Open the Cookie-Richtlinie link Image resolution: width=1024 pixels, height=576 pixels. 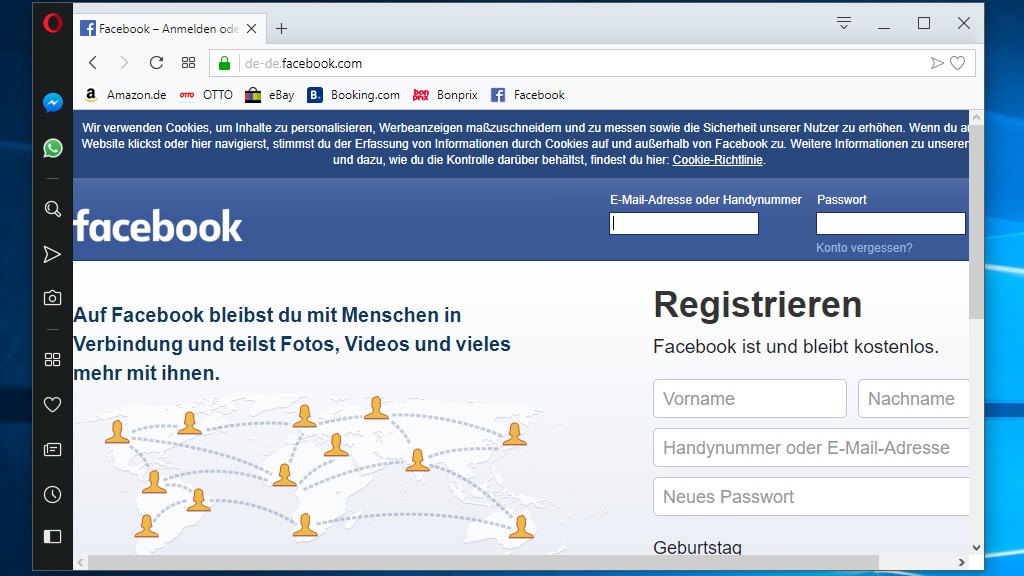(717, 160)
